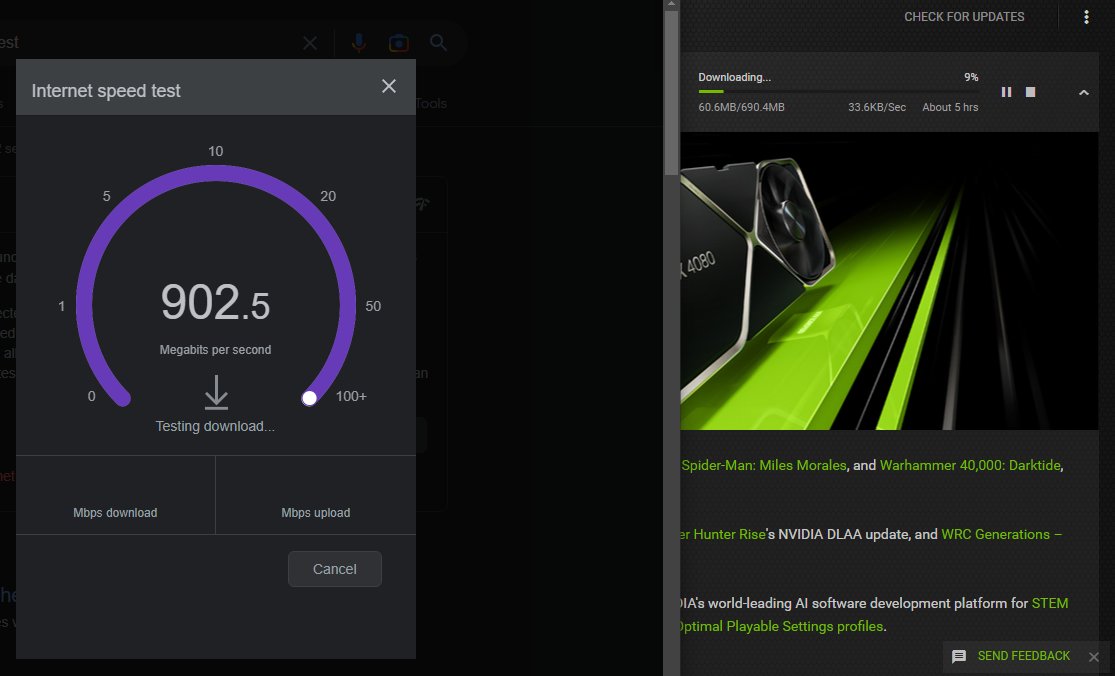Click the '60.6MB/690.4MB' download size text

pyautogui.click(x=741, y=107)
